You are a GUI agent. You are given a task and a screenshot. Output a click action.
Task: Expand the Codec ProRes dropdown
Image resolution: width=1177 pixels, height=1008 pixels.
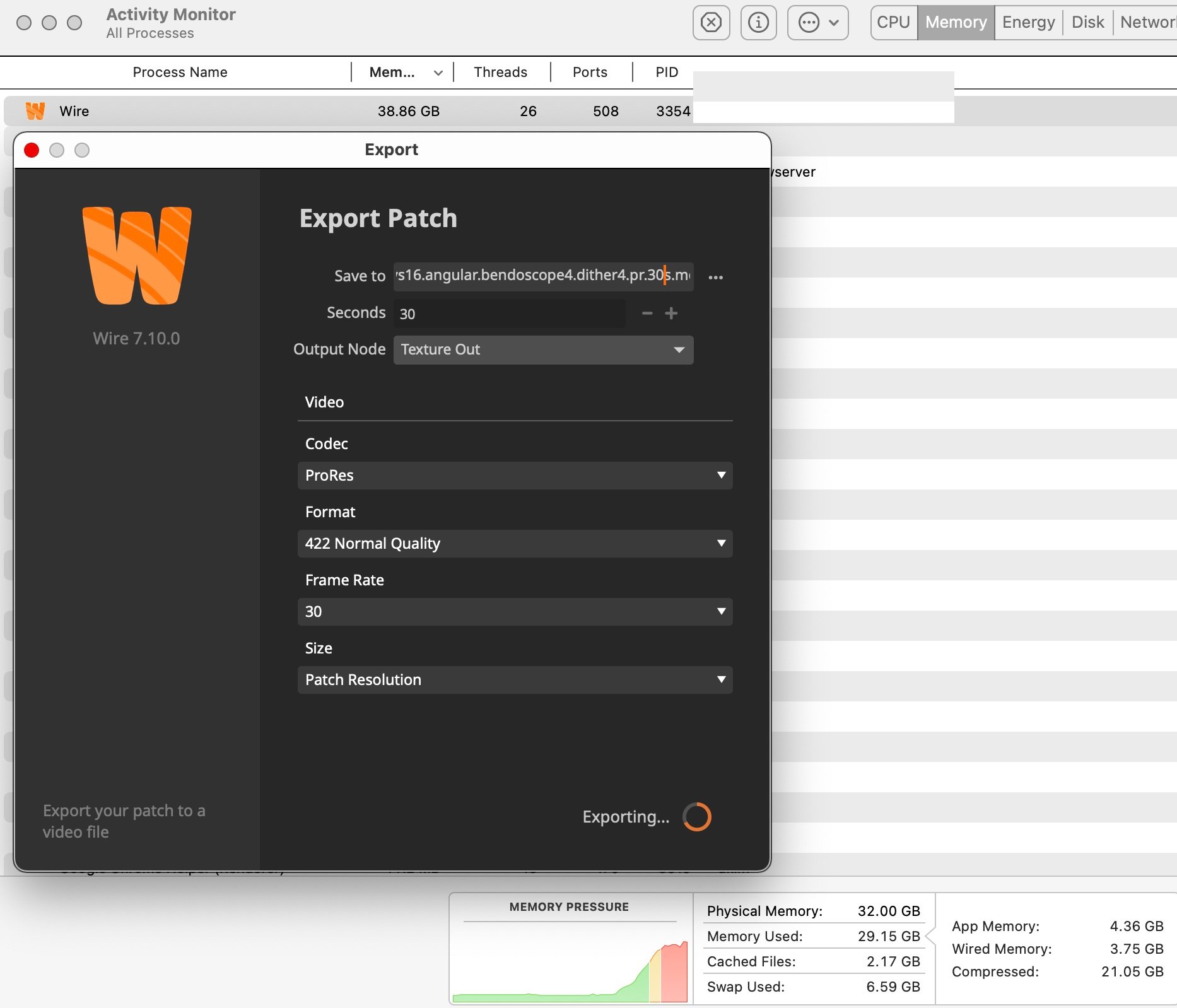coord(515,476)
